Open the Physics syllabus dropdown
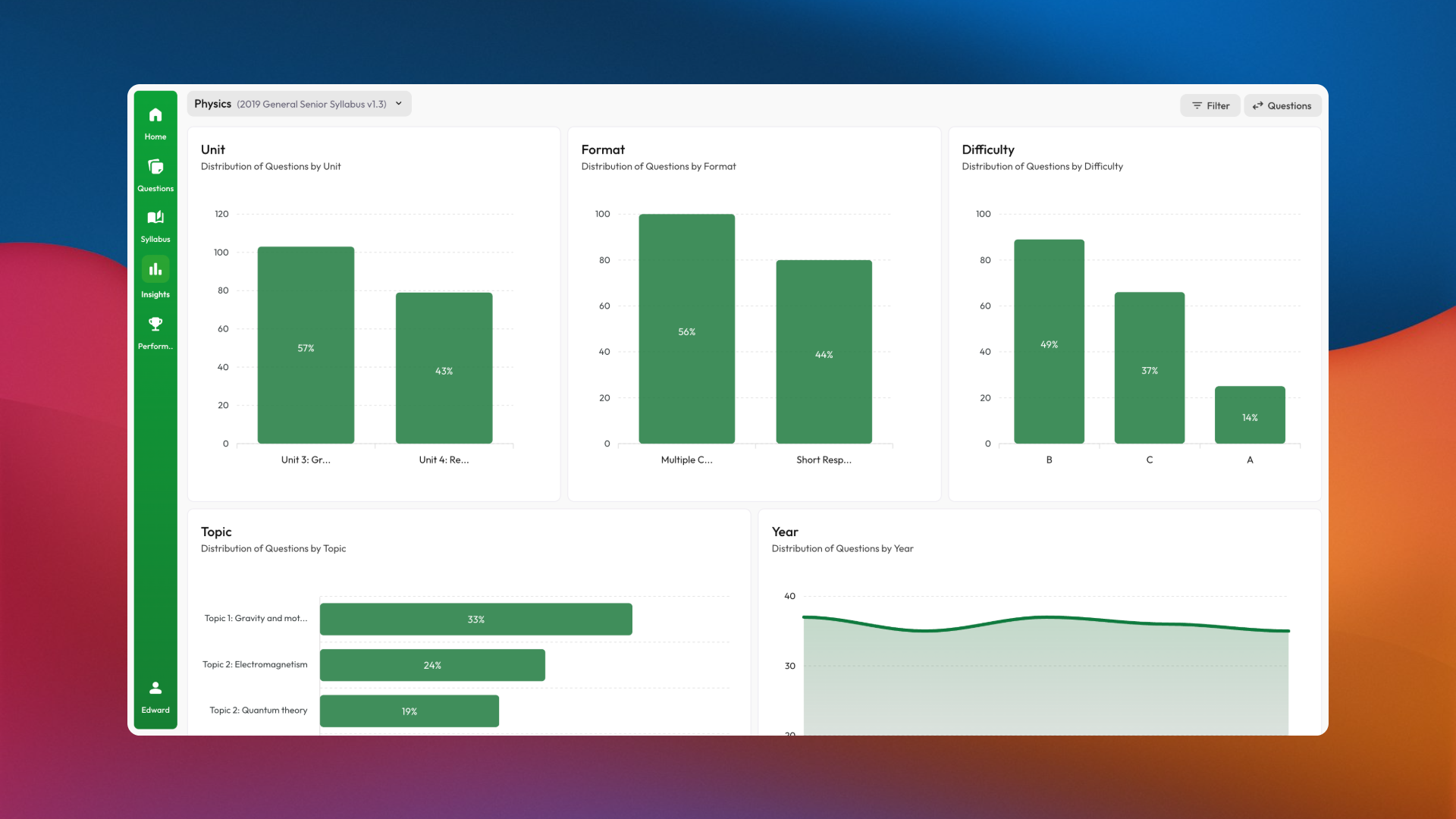The image size is (1456, 819). [x=298, y=104]
